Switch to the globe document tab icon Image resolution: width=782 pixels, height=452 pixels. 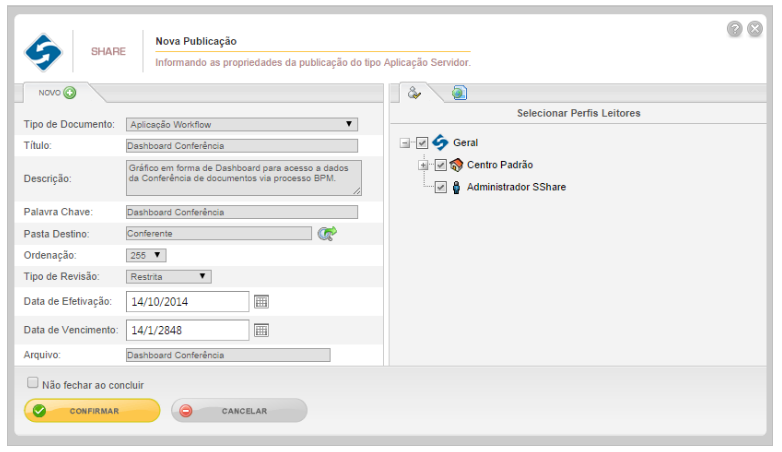[x=459, y=93]
